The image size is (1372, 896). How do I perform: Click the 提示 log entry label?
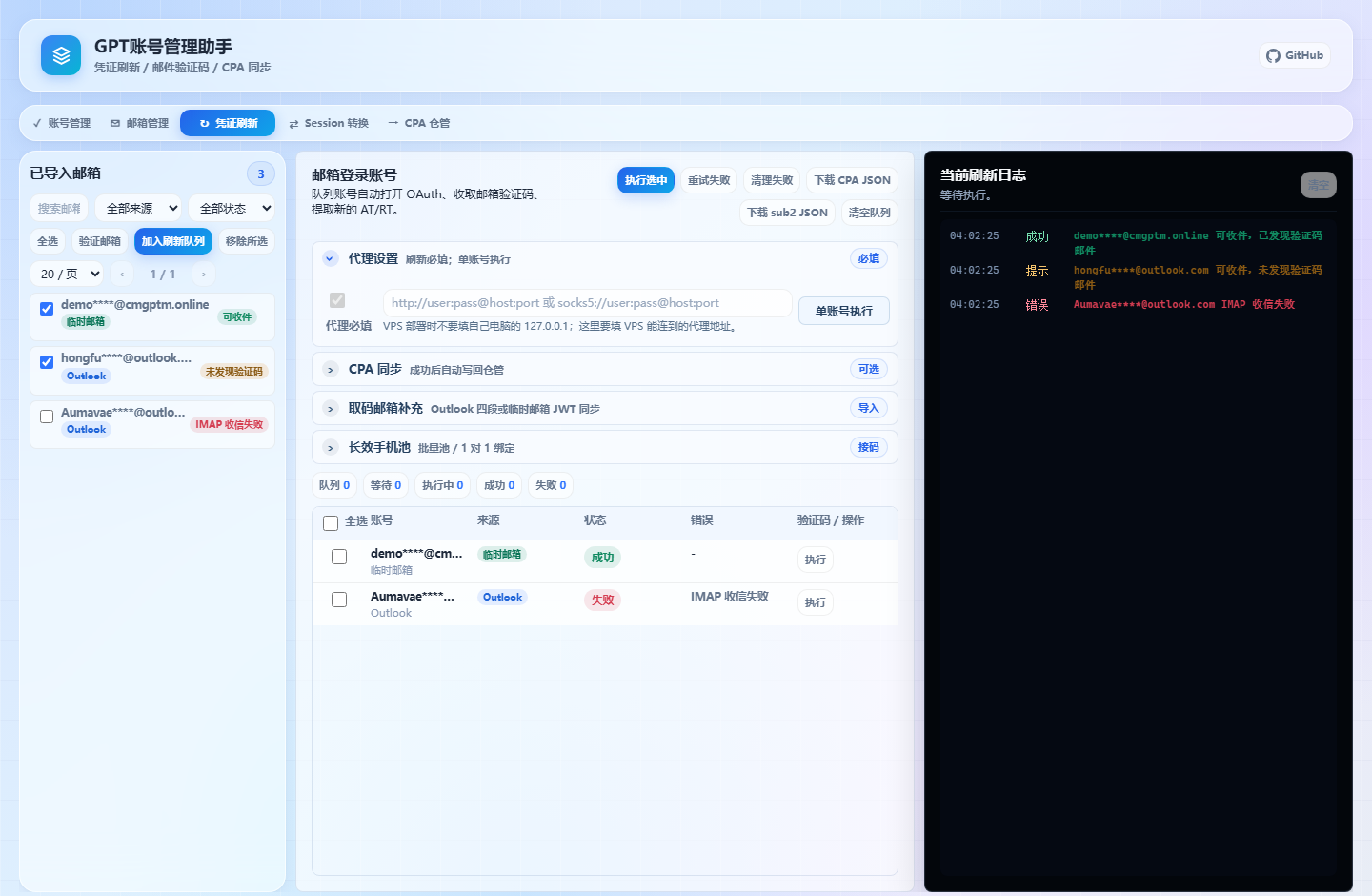[1037, 271]
